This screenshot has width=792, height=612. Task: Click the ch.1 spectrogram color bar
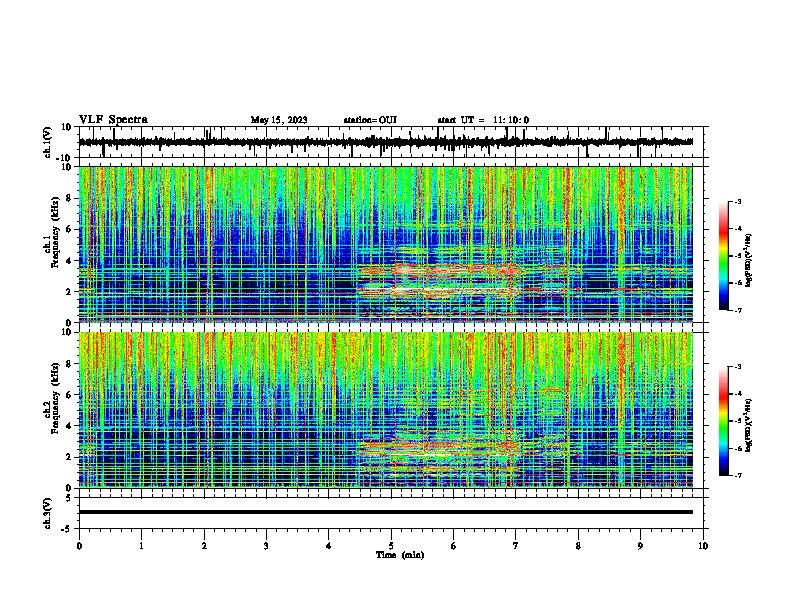click(x=723, y=256)
